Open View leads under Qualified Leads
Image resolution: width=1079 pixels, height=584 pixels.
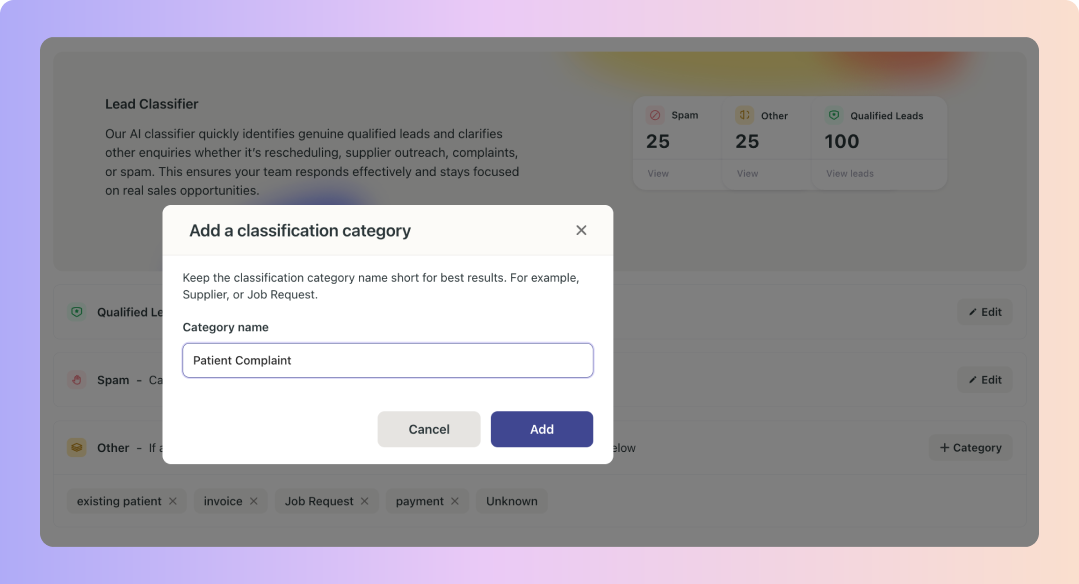coord(850,173)
